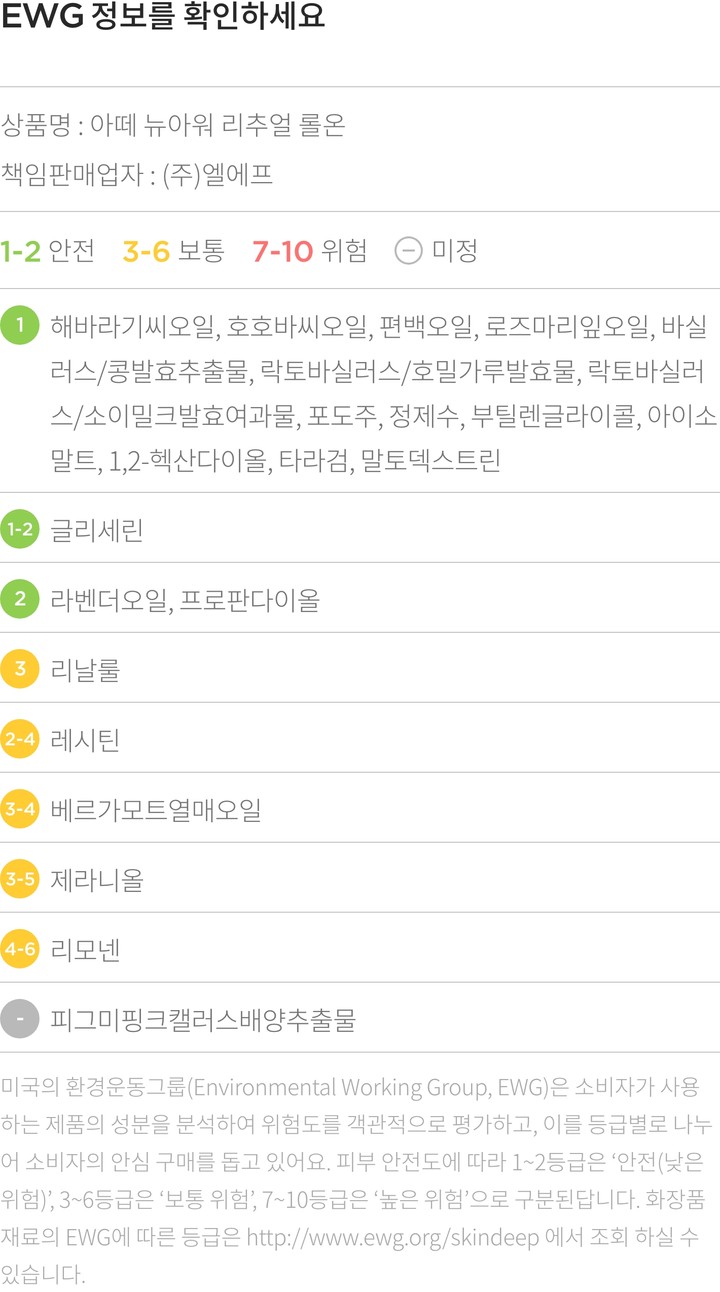This screenshot has width=720, height=1292.
Task: Click the green 1-2 grade badge beside 글리세린
Action: click(x=20, y=530)
